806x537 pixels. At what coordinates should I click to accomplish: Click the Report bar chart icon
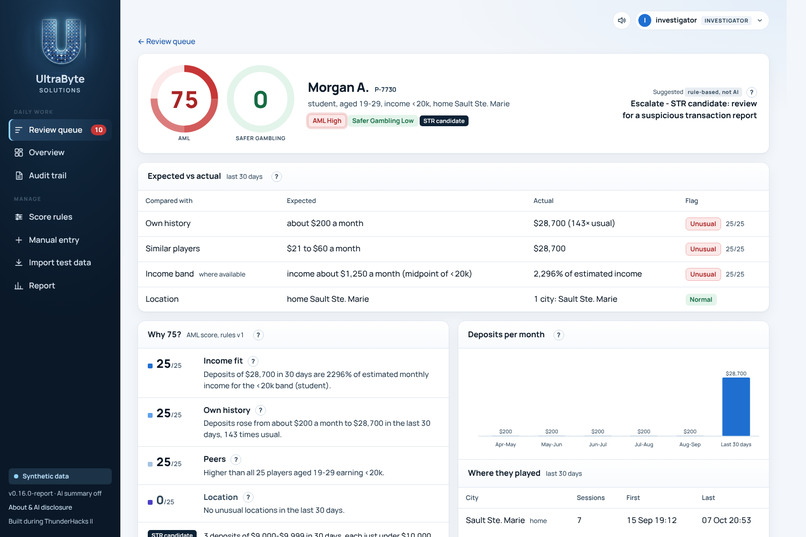(x=19, y=286)
